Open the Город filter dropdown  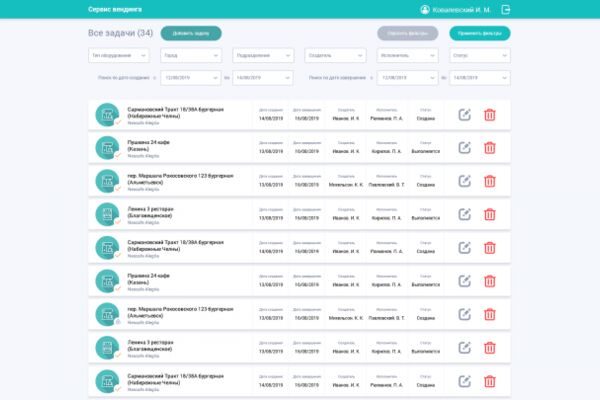coord(191,56)
